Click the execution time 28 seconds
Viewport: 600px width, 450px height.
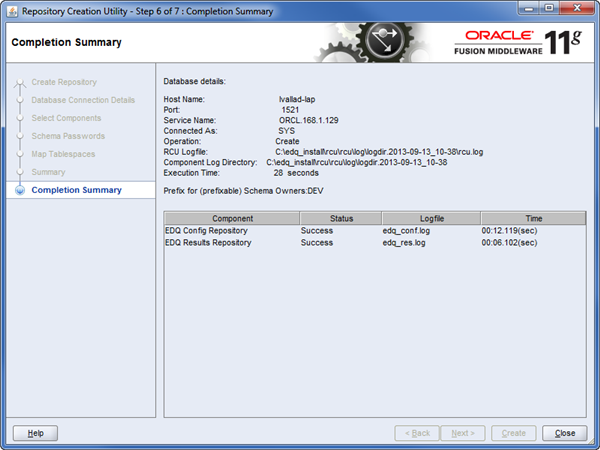pyautogui.click(x=296, y=173)
